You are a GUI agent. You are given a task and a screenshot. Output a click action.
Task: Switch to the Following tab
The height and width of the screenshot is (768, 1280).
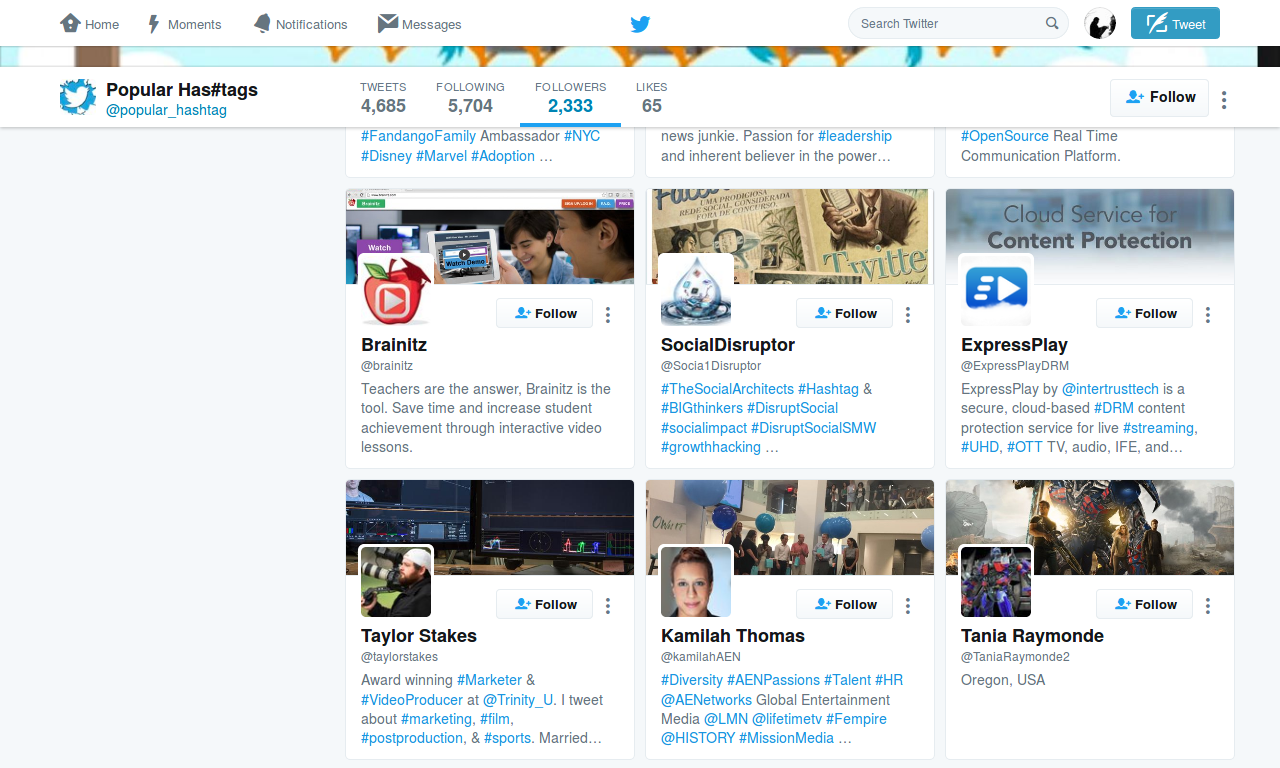470,97
